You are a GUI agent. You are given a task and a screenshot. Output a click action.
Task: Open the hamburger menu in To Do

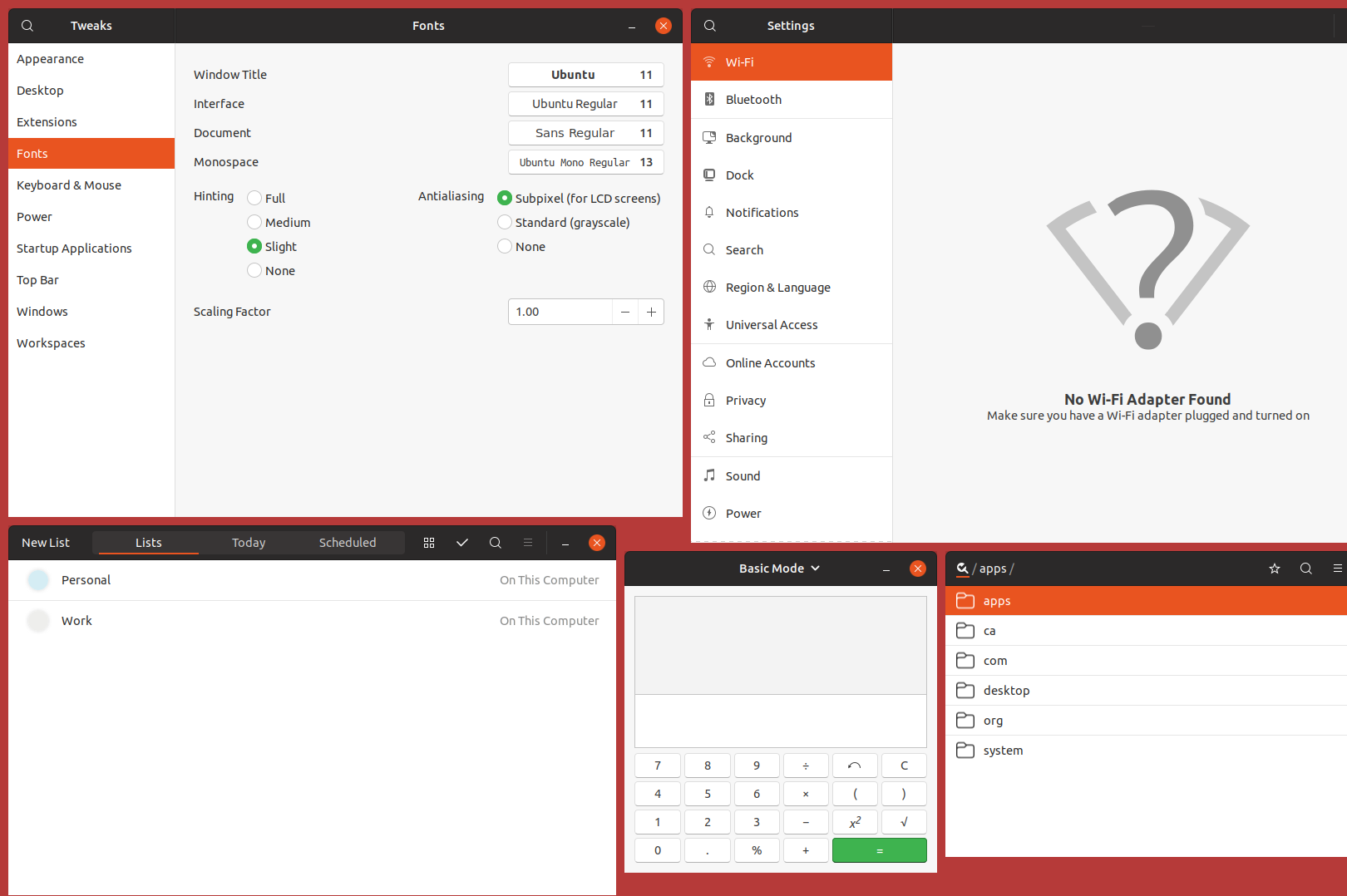click(x=527, y=543)
